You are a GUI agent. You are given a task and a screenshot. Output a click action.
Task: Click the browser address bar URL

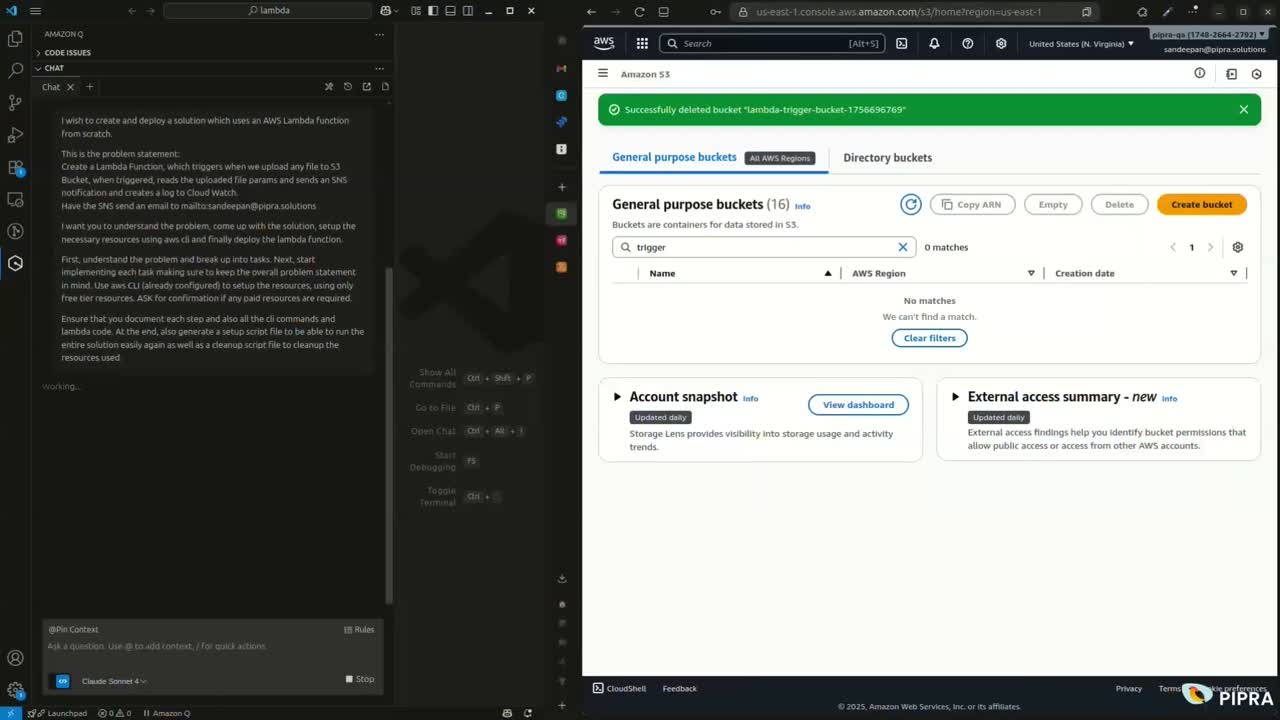898,12
